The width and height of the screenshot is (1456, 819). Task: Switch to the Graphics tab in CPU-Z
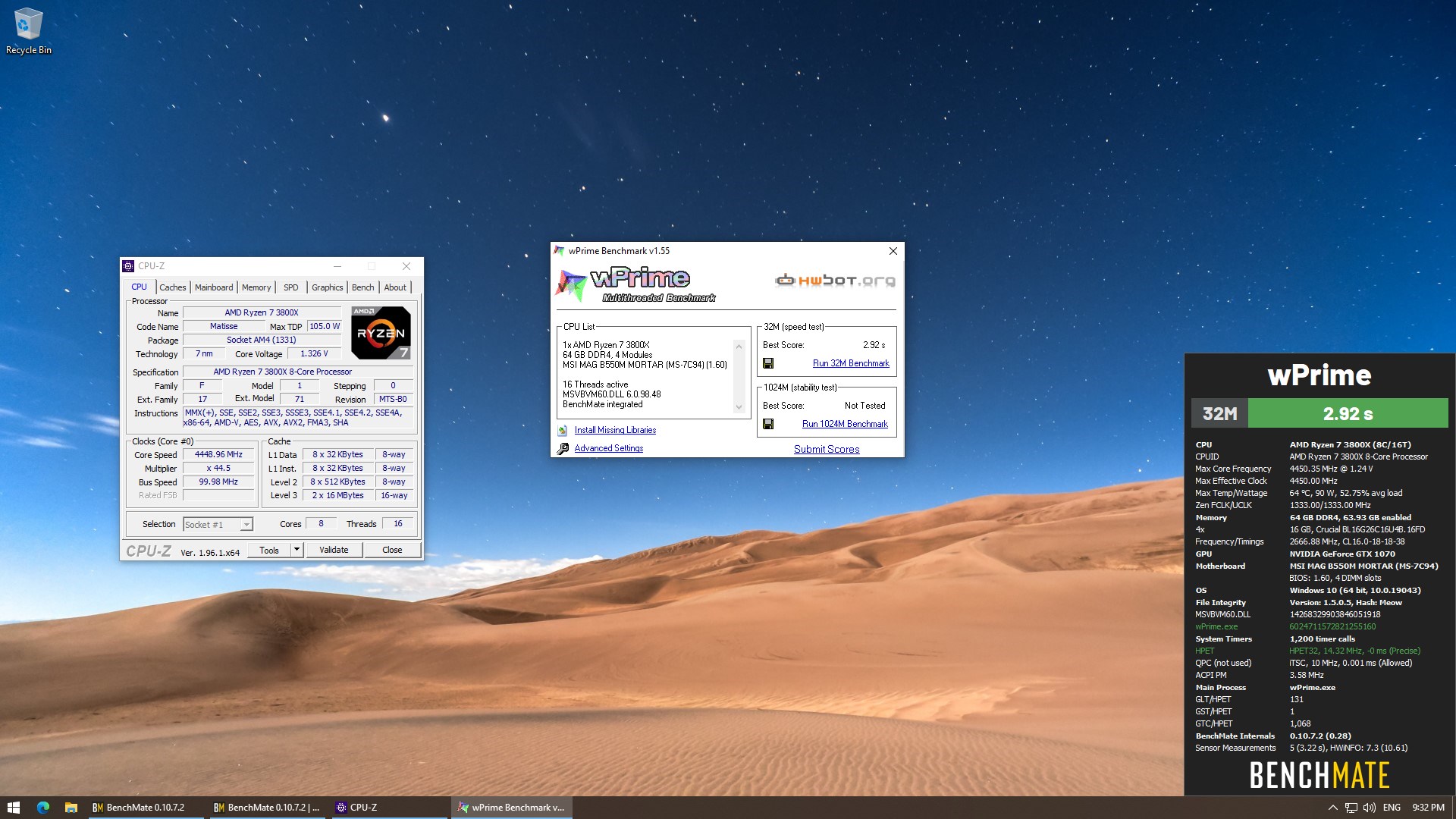point(328,287)
